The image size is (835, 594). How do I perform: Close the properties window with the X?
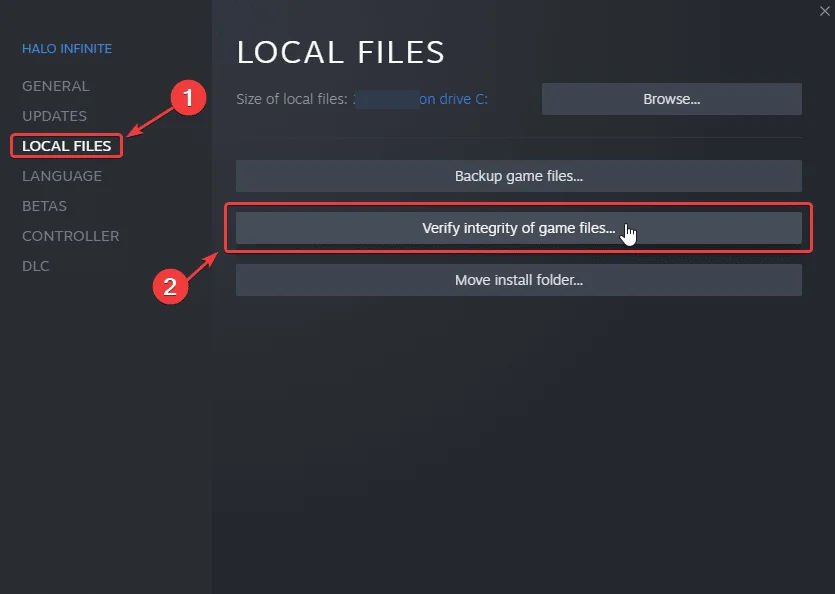point(823,10)
